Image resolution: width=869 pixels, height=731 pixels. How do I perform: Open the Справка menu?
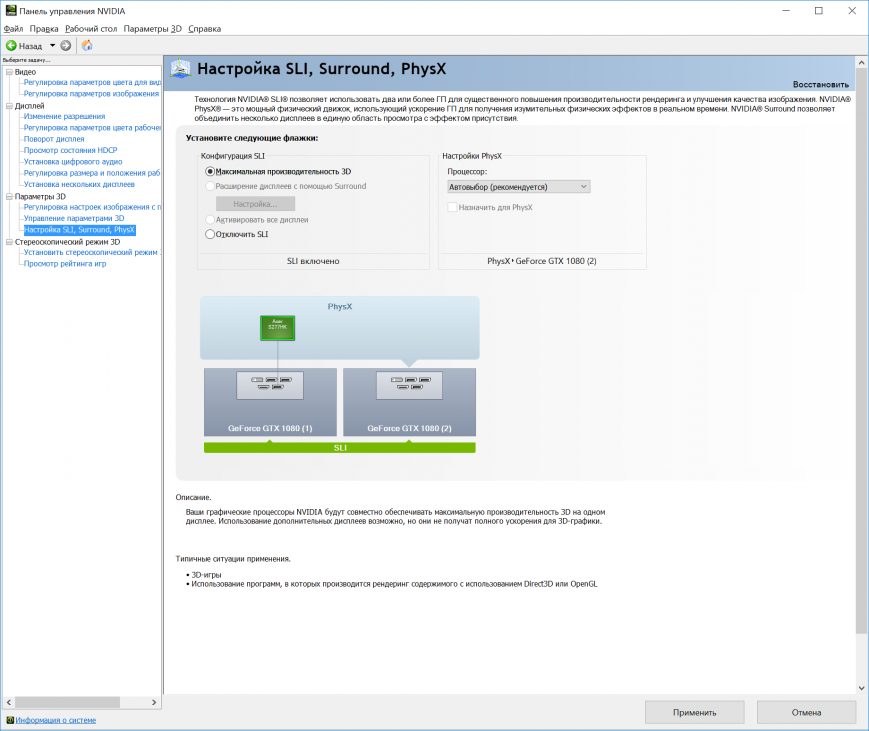[x=205, y=29]
